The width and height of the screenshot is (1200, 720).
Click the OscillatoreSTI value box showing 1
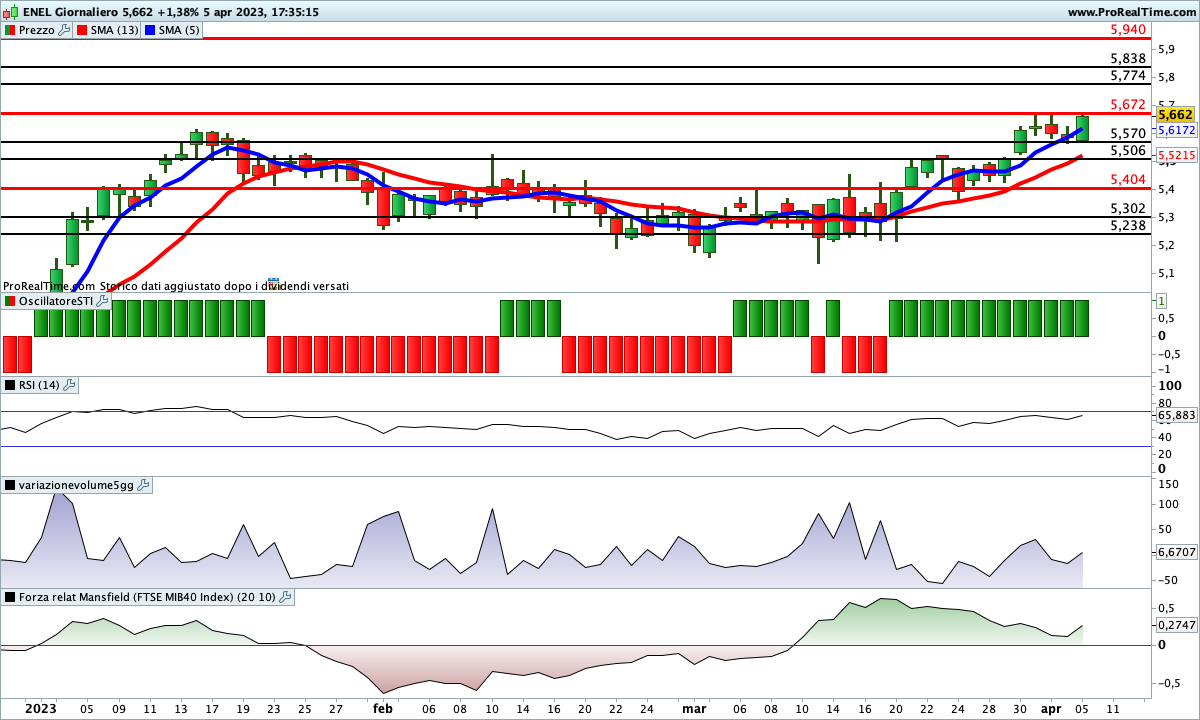click(x=1162, y=301)
